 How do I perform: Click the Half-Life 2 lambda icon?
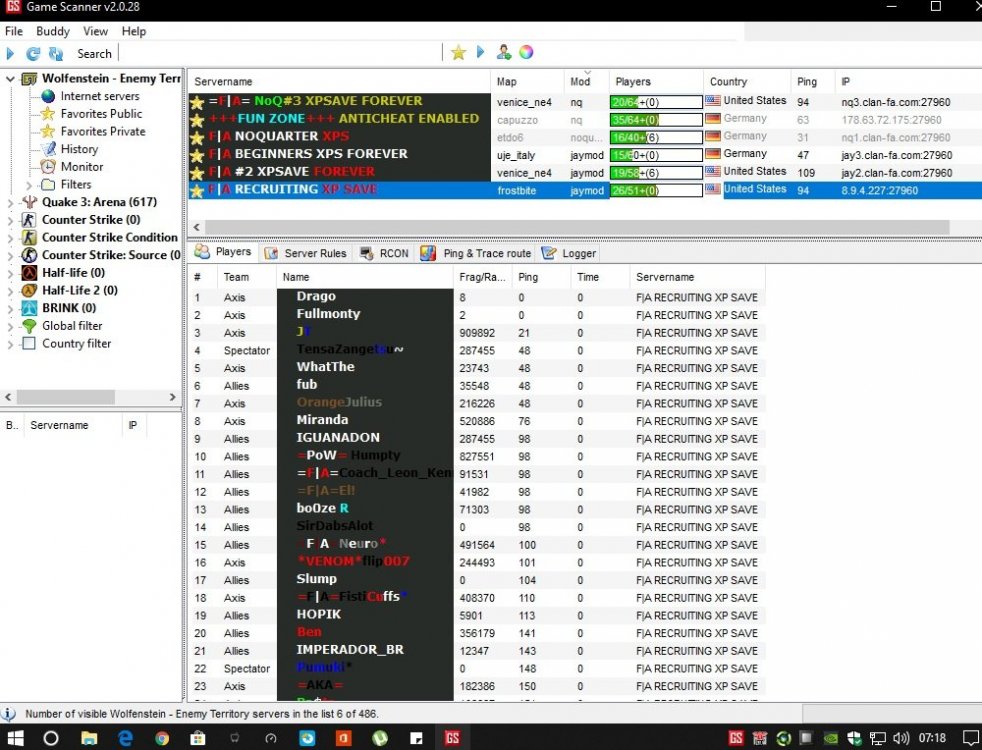click(29, 290)
